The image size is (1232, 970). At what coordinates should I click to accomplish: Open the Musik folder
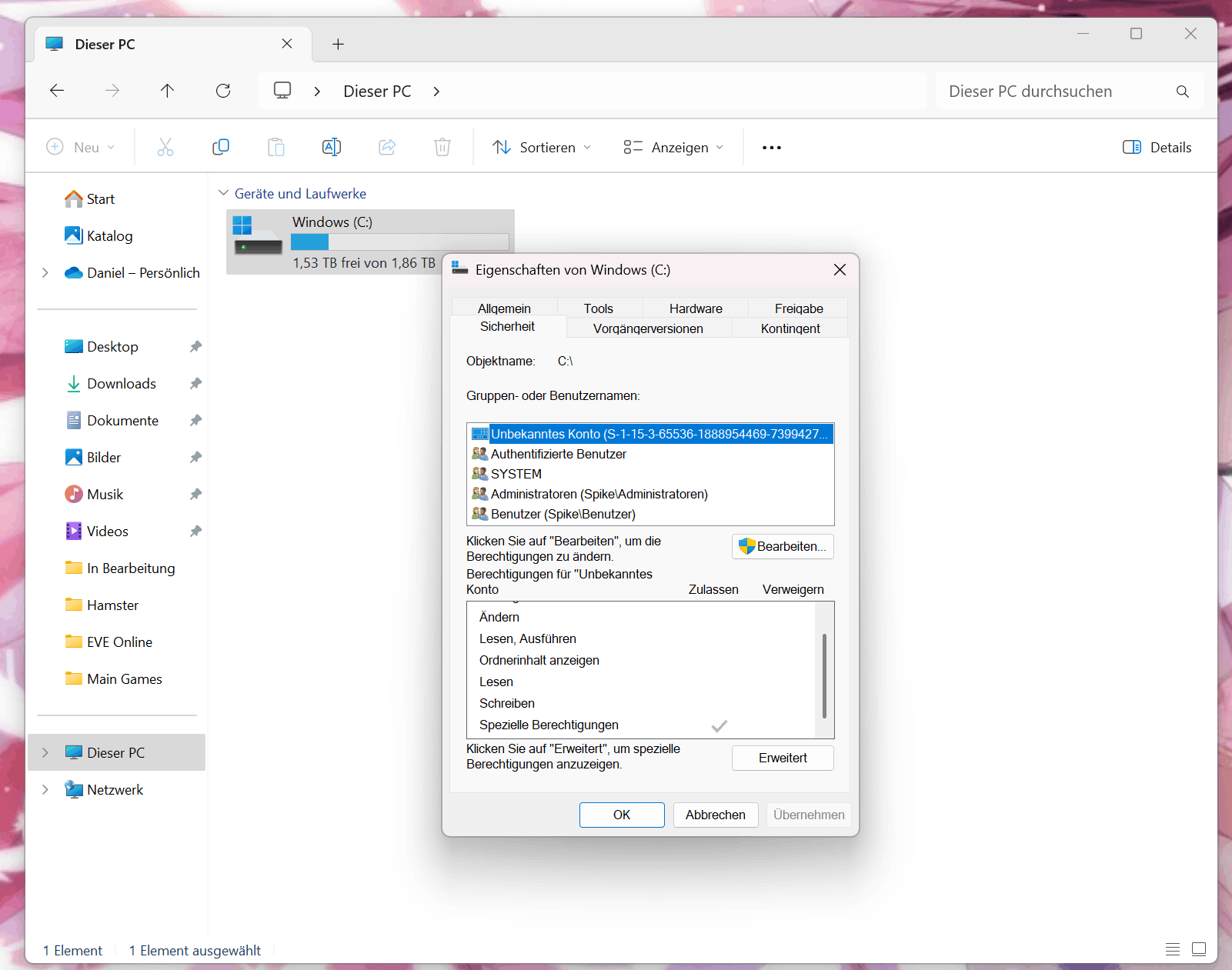[95, 495]
